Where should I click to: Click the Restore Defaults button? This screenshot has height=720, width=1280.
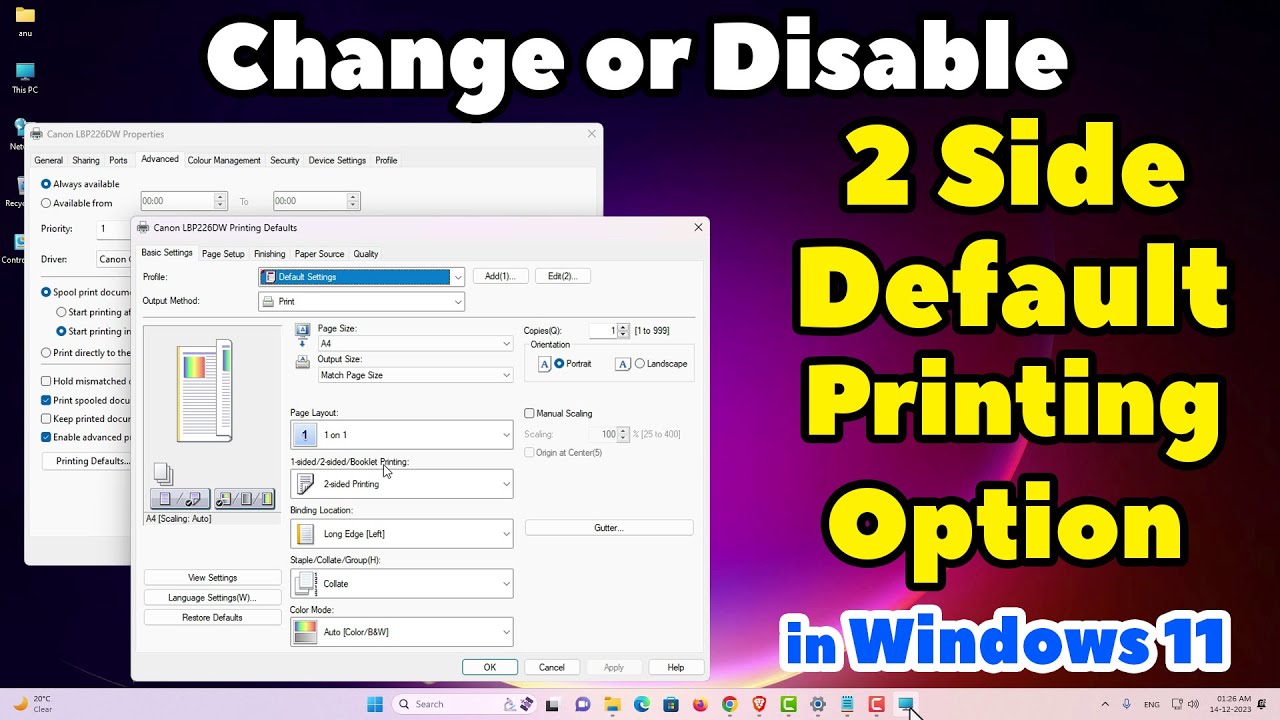click(213, 618)
